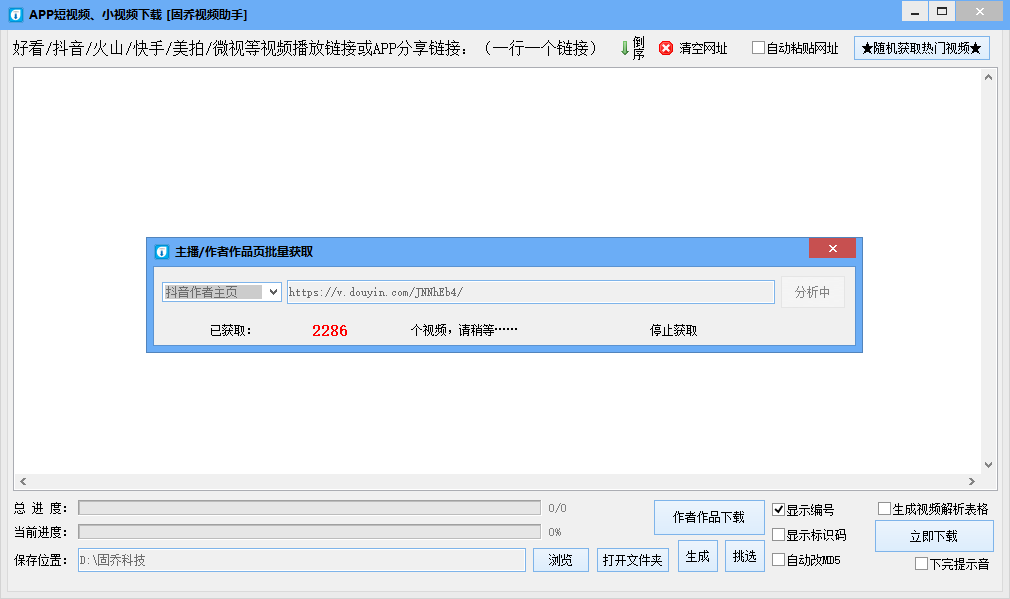
Task: Click the 当前进度 progress bar
Action: [309, 531]
